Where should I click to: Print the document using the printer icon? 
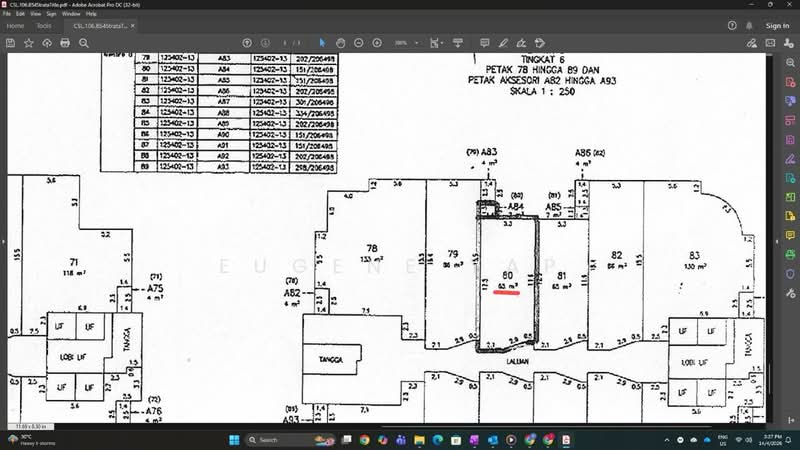pyautogui.click(x=65, y=43)
